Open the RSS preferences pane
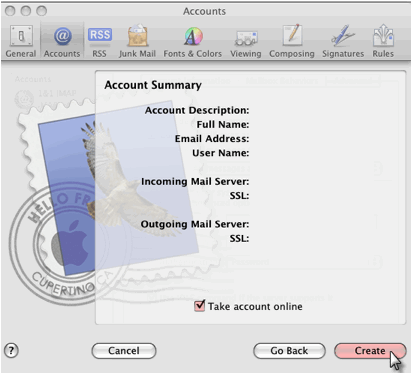This screenshot has height=374, width=412. tap(99, 41)
